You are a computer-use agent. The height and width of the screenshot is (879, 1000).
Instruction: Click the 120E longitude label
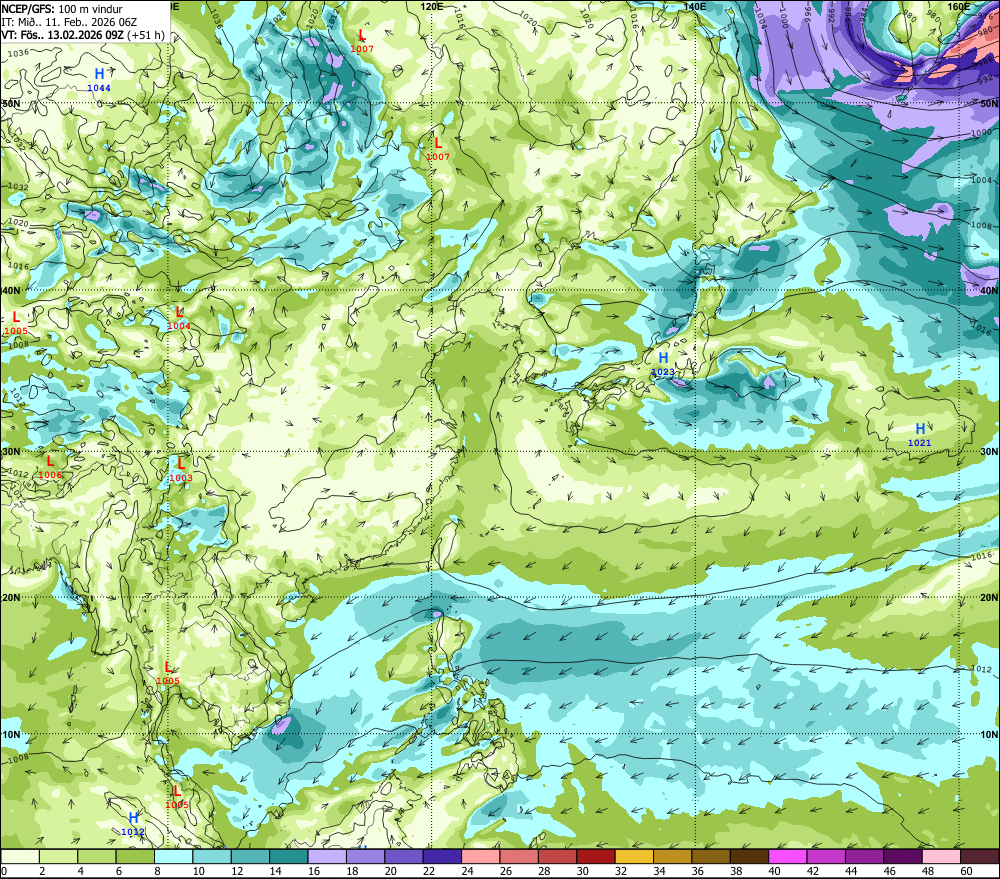point(432,6)
